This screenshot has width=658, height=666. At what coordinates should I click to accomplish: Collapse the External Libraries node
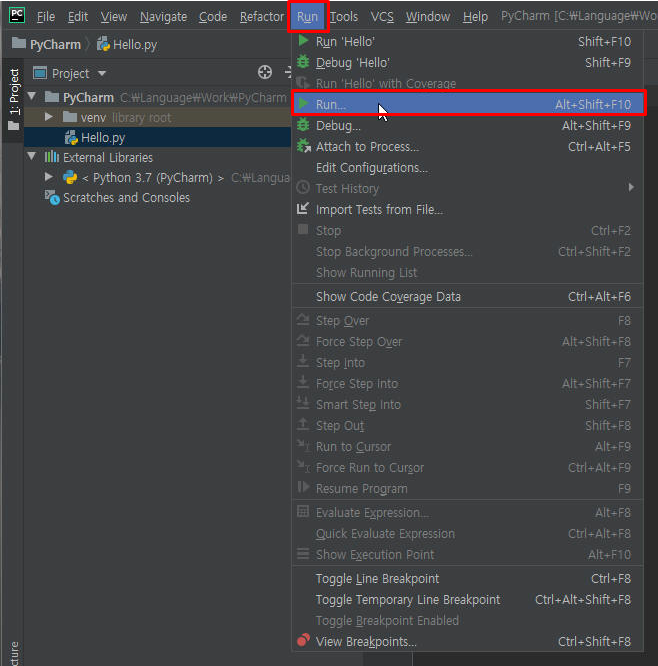[x=32, y=156]
